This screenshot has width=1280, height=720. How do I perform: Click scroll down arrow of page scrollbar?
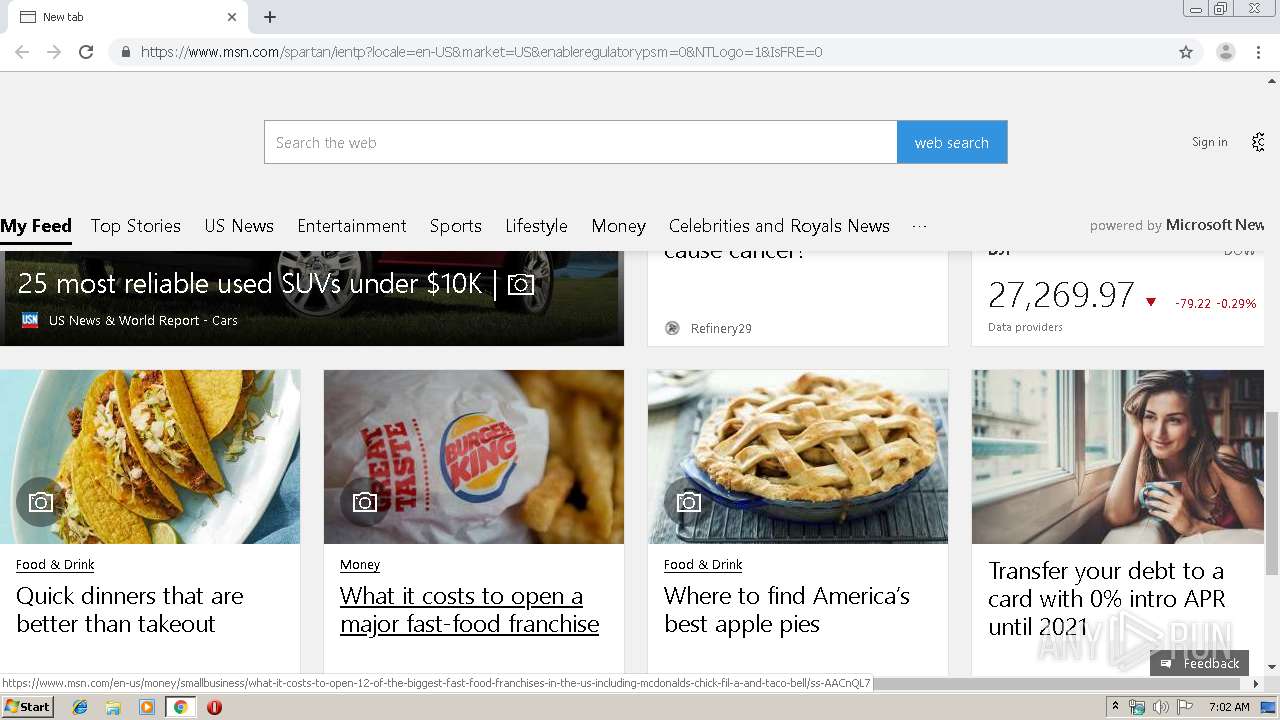pos(1272,667)
